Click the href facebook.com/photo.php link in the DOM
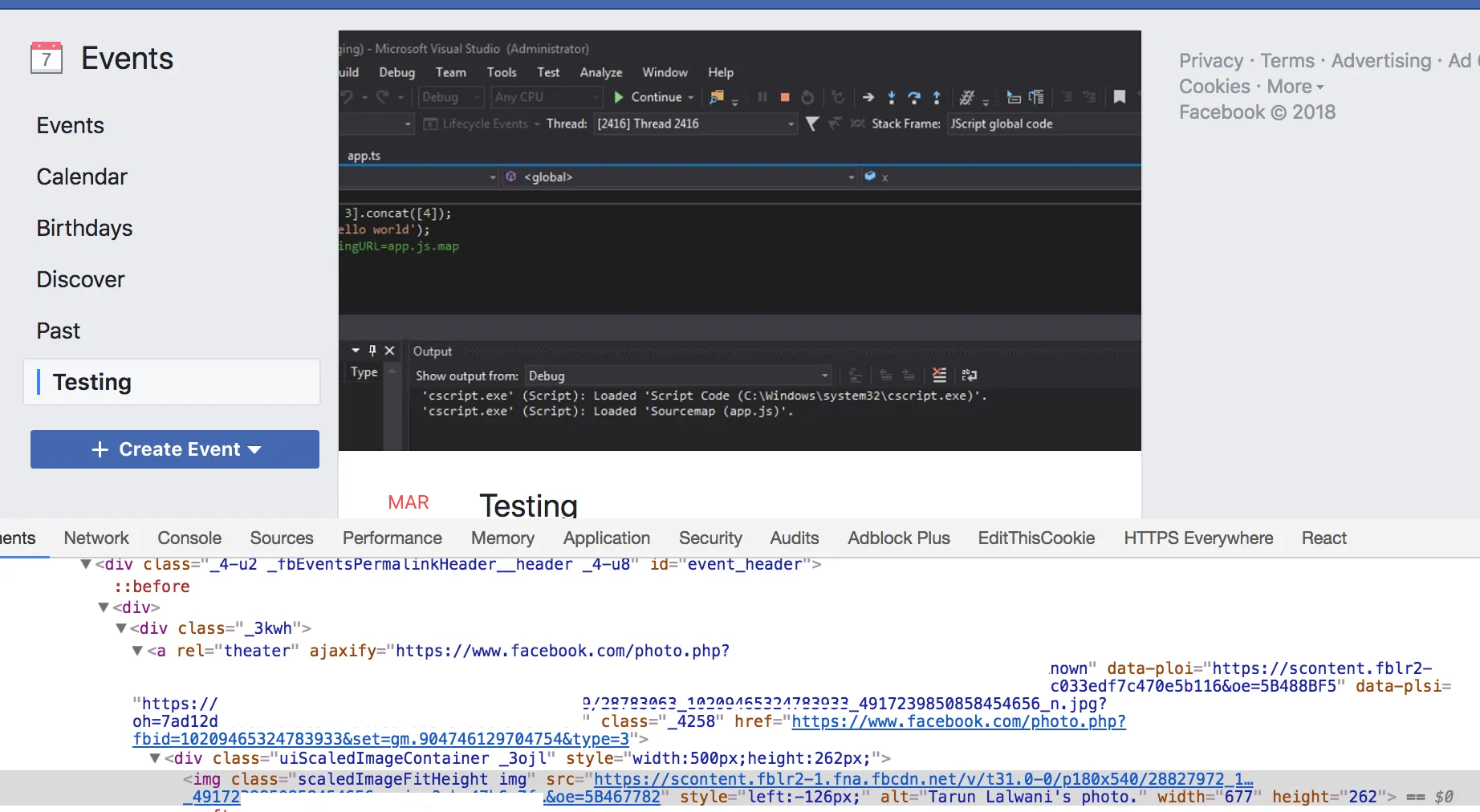The image size is (1480, 812). [x=959, y=721]
